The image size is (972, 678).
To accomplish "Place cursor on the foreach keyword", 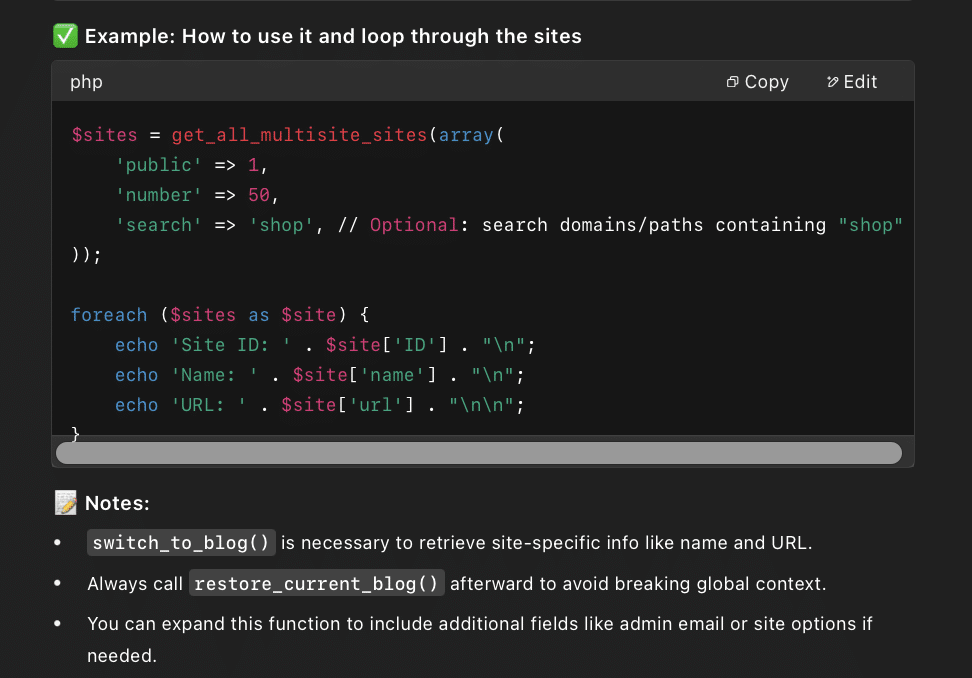I will (x=109, y=315).
